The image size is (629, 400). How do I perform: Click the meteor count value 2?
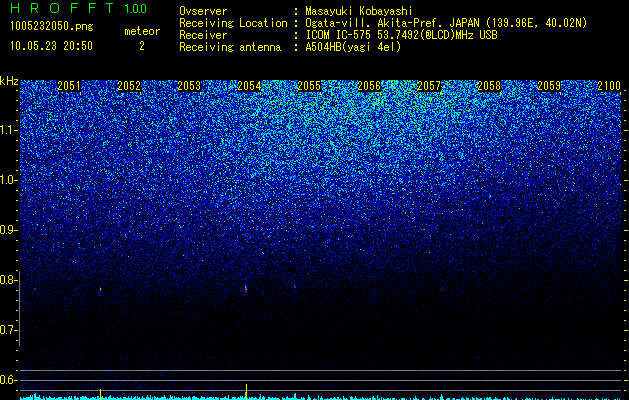tap(142, 46)
